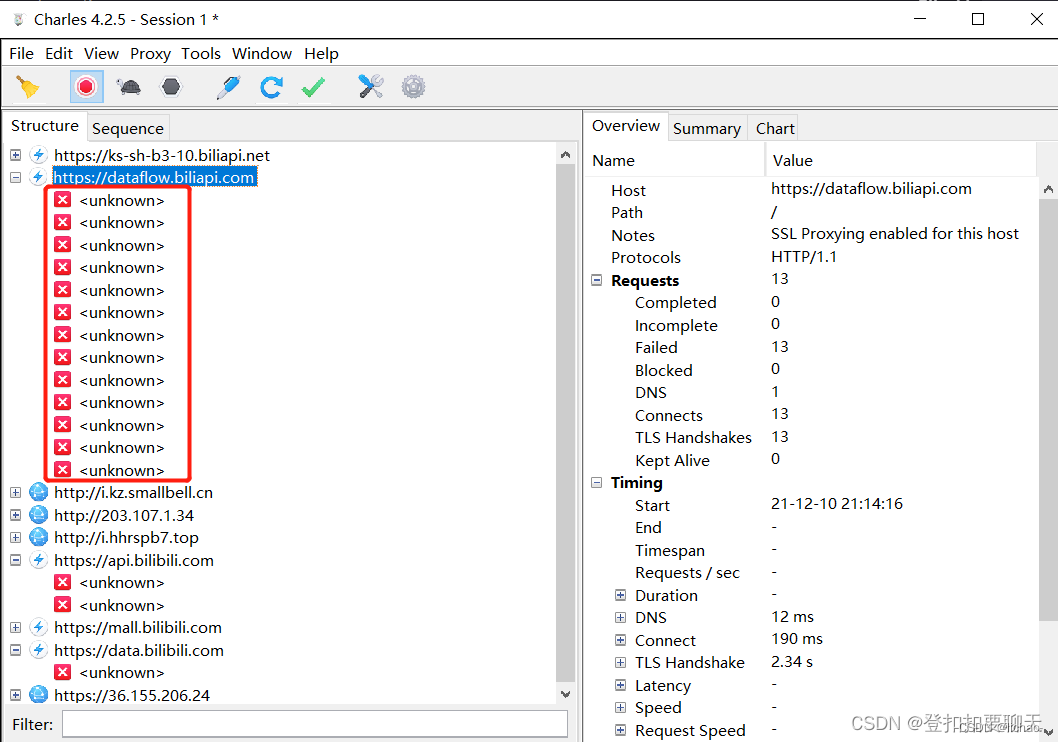
Task: Expand the 36.155.206.24 host node
Action: point(16,695)
